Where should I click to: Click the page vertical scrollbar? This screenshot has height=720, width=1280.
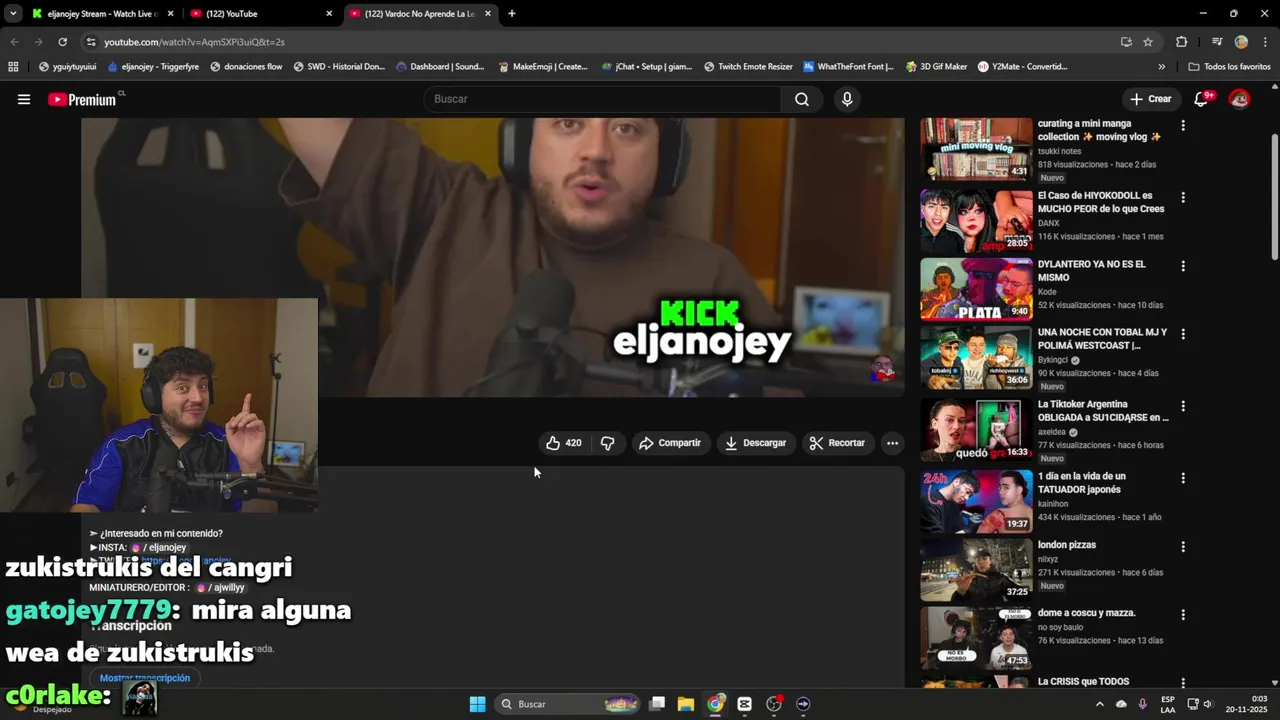[x=1274, y=195]
